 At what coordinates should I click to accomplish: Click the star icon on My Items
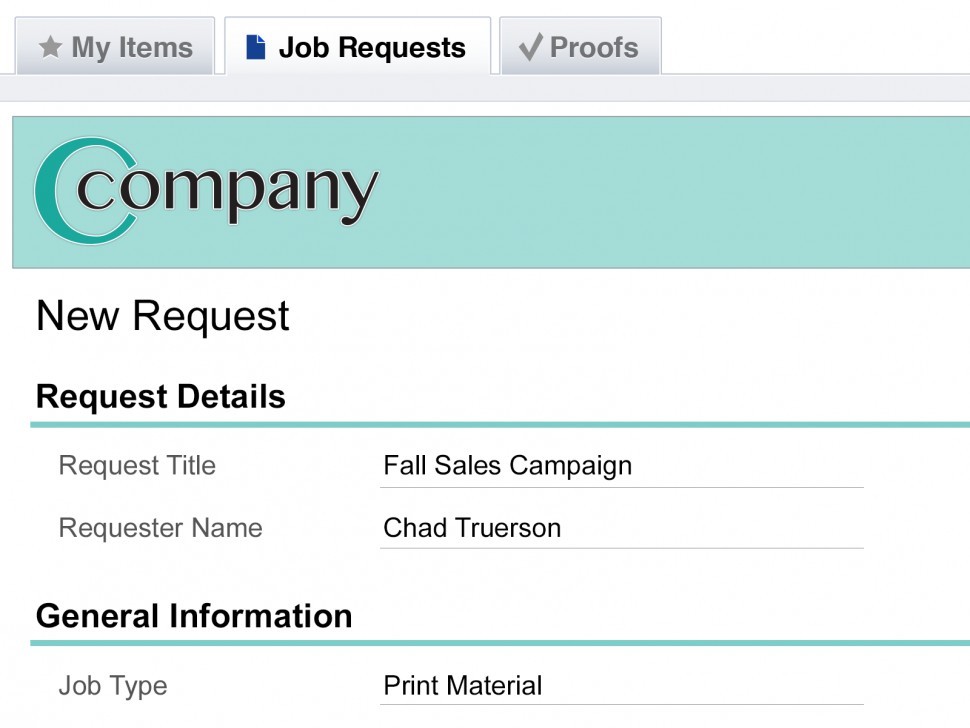pyautogui.click(x=50, y=47)
